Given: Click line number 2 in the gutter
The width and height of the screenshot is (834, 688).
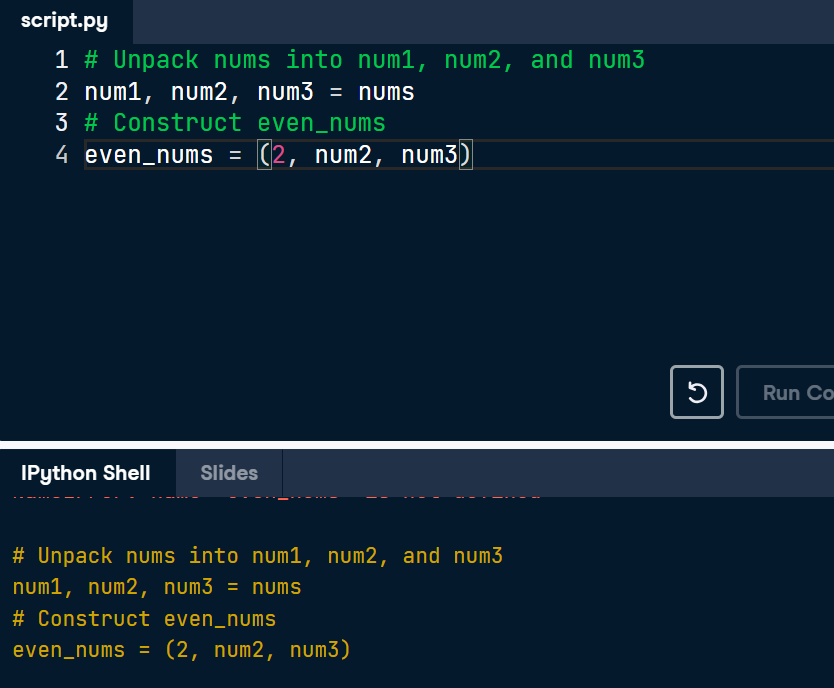Looking at the screenshot, I should click(x=62, y=92).
